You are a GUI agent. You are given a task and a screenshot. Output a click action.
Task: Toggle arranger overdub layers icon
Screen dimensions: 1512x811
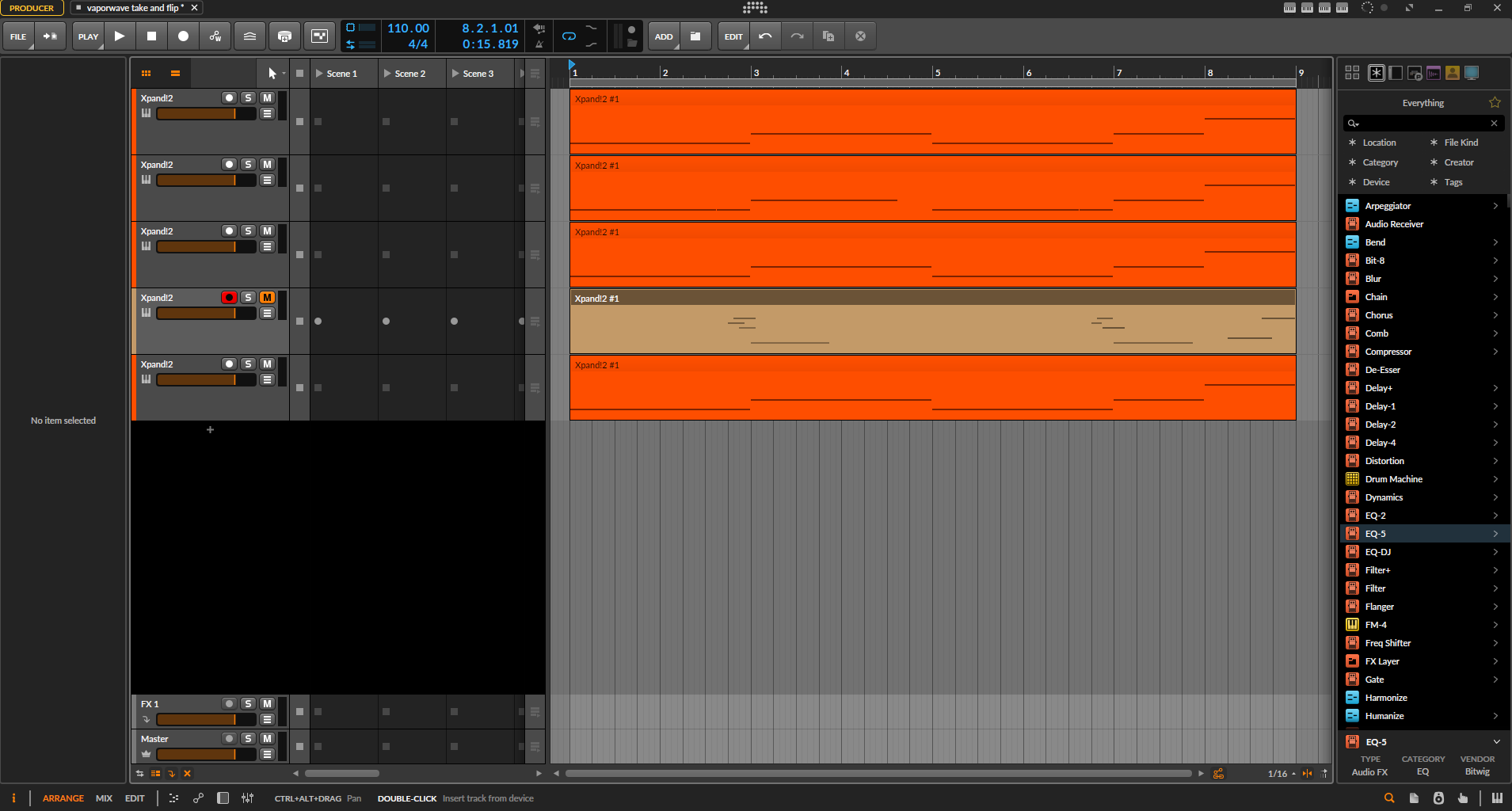[x=249, y=36]
